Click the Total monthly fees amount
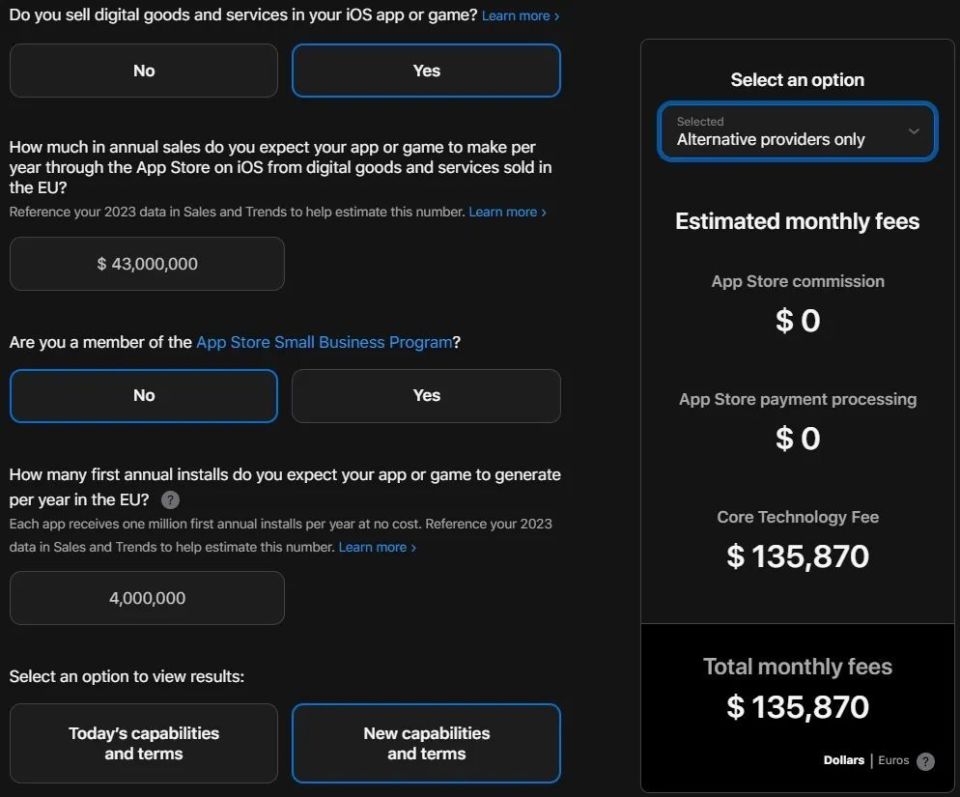Screen dimensions: 960x797 (x=797, y=707)
